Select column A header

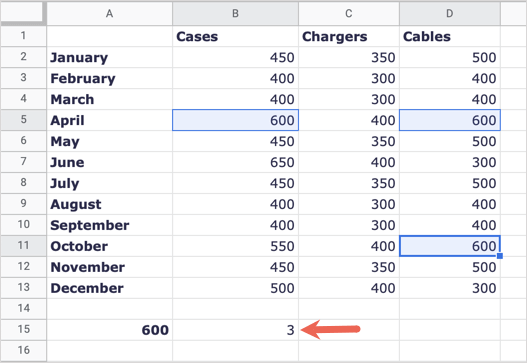point(109,13)
